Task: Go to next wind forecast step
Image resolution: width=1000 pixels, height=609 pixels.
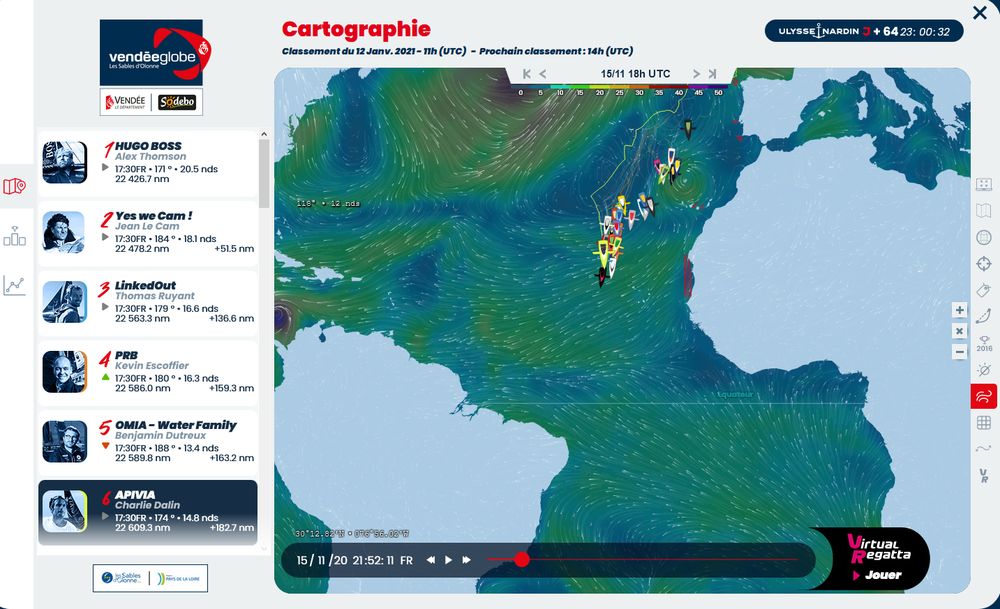Action: coord(696,74)
